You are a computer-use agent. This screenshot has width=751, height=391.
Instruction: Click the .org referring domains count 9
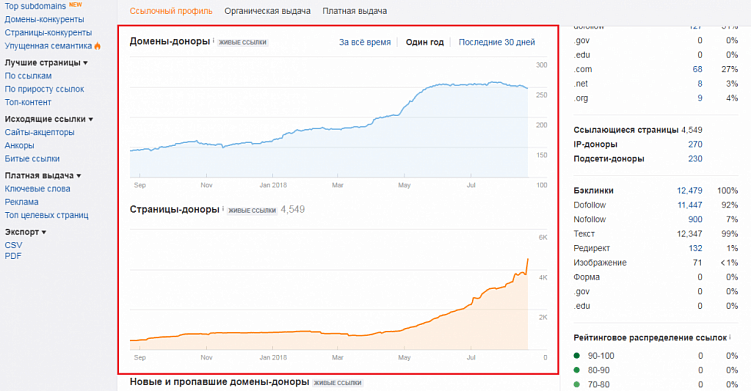point(700,98)
